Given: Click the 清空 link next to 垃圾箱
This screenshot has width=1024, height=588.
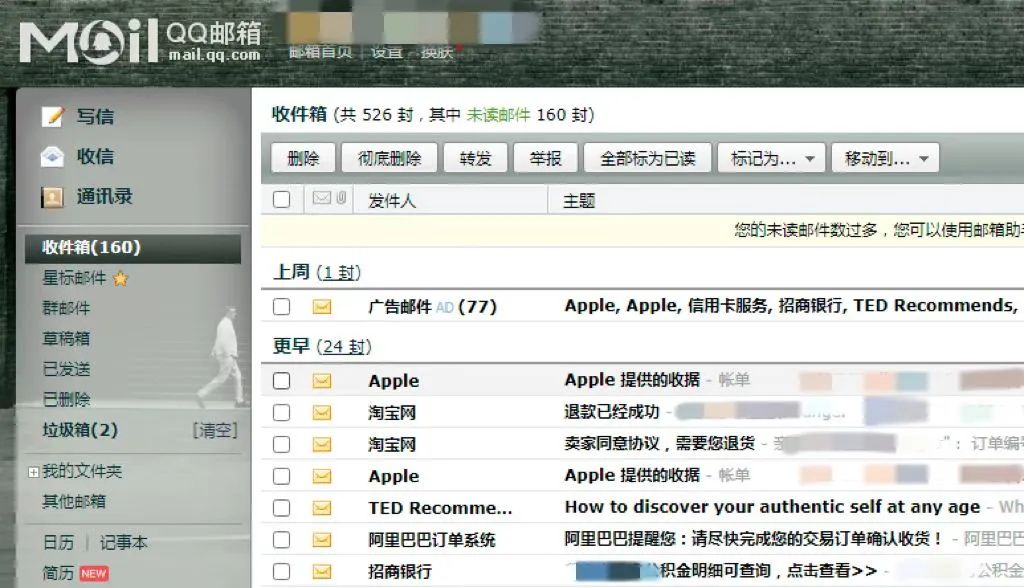Looking at the screenshot, I should tap(215, 431).
